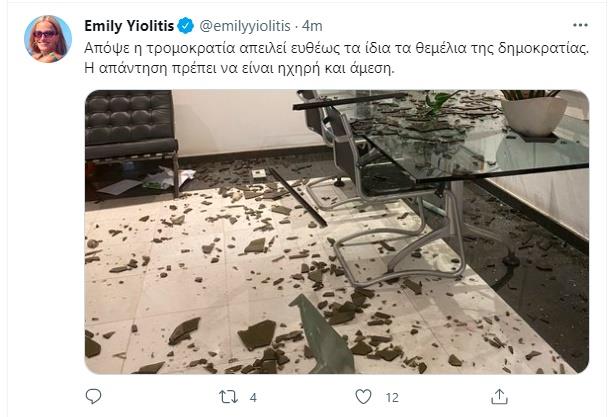The image size is (608, 417).
Task: Open the share upload arrow icon
Action: [499, 396]
